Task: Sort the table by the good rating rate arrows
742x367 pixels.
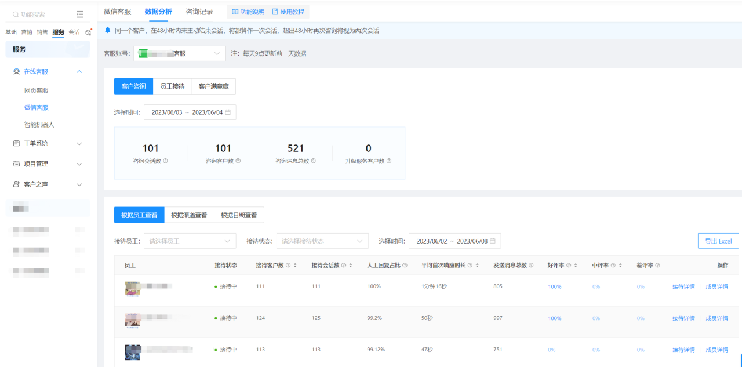Action: pos(575,266)
